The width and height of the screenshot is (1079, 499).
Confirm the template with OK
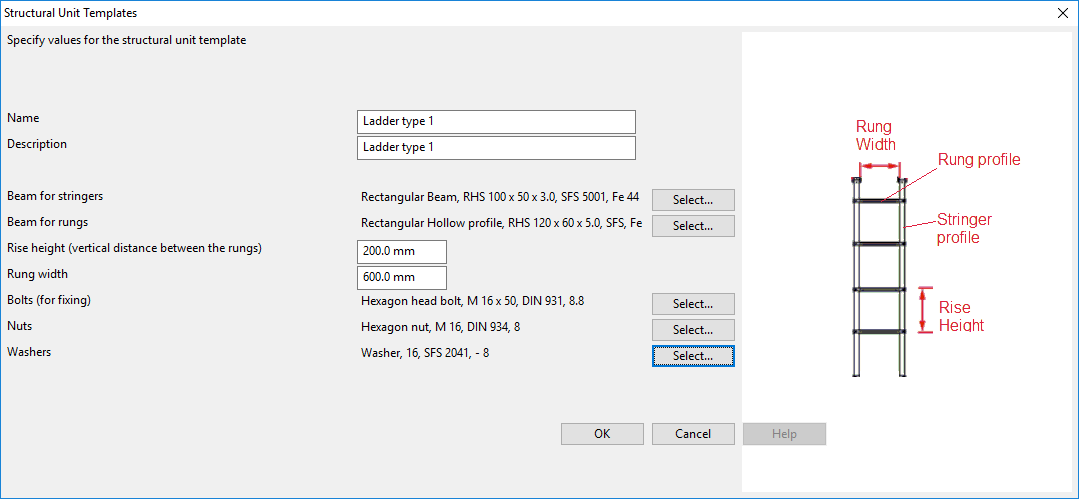pyautogui.click(x=602, y=434)
